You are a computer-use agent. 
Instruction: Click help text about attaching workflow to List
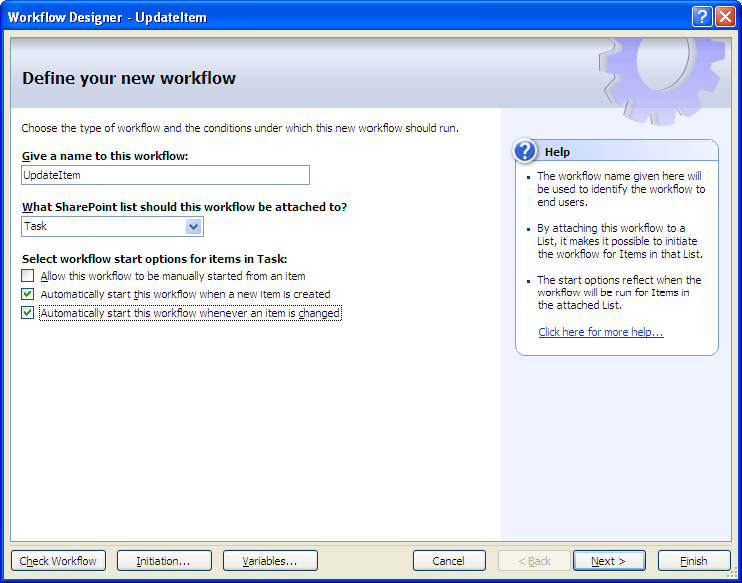620,241
